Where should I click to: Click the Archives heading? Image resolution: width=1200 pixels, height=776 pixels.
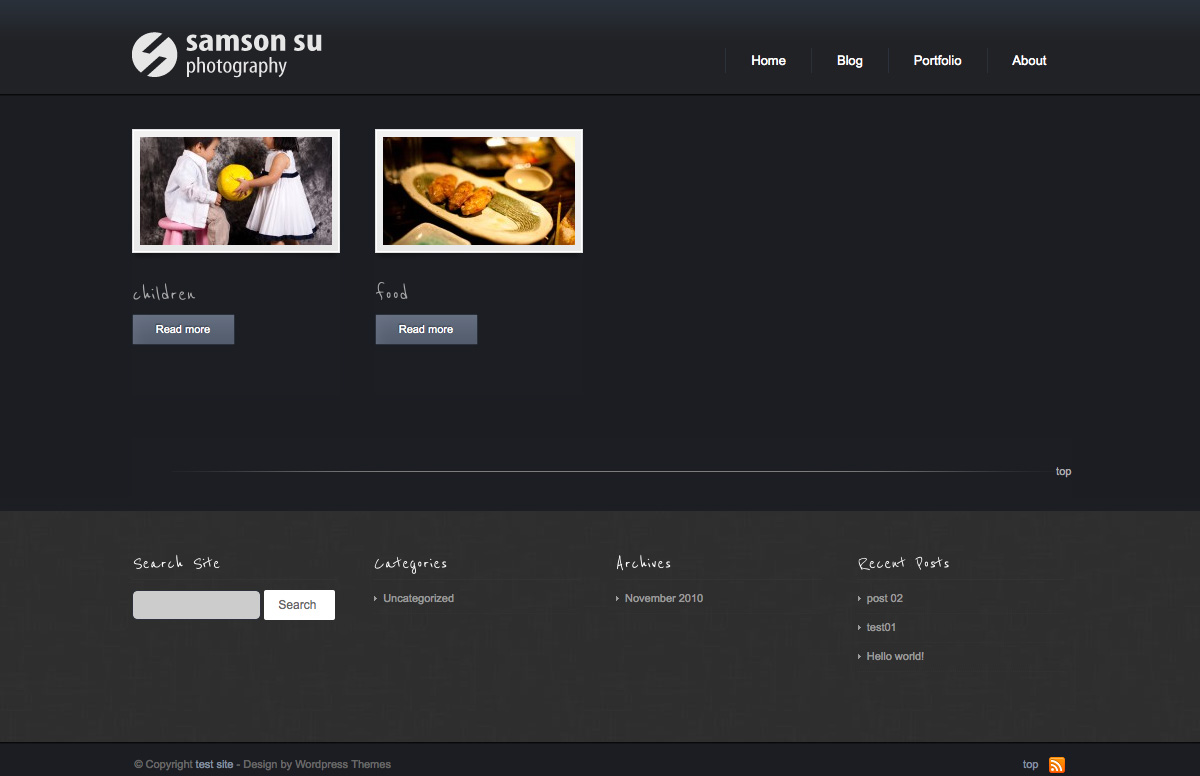pyautogui.click(x=644, y=564)
